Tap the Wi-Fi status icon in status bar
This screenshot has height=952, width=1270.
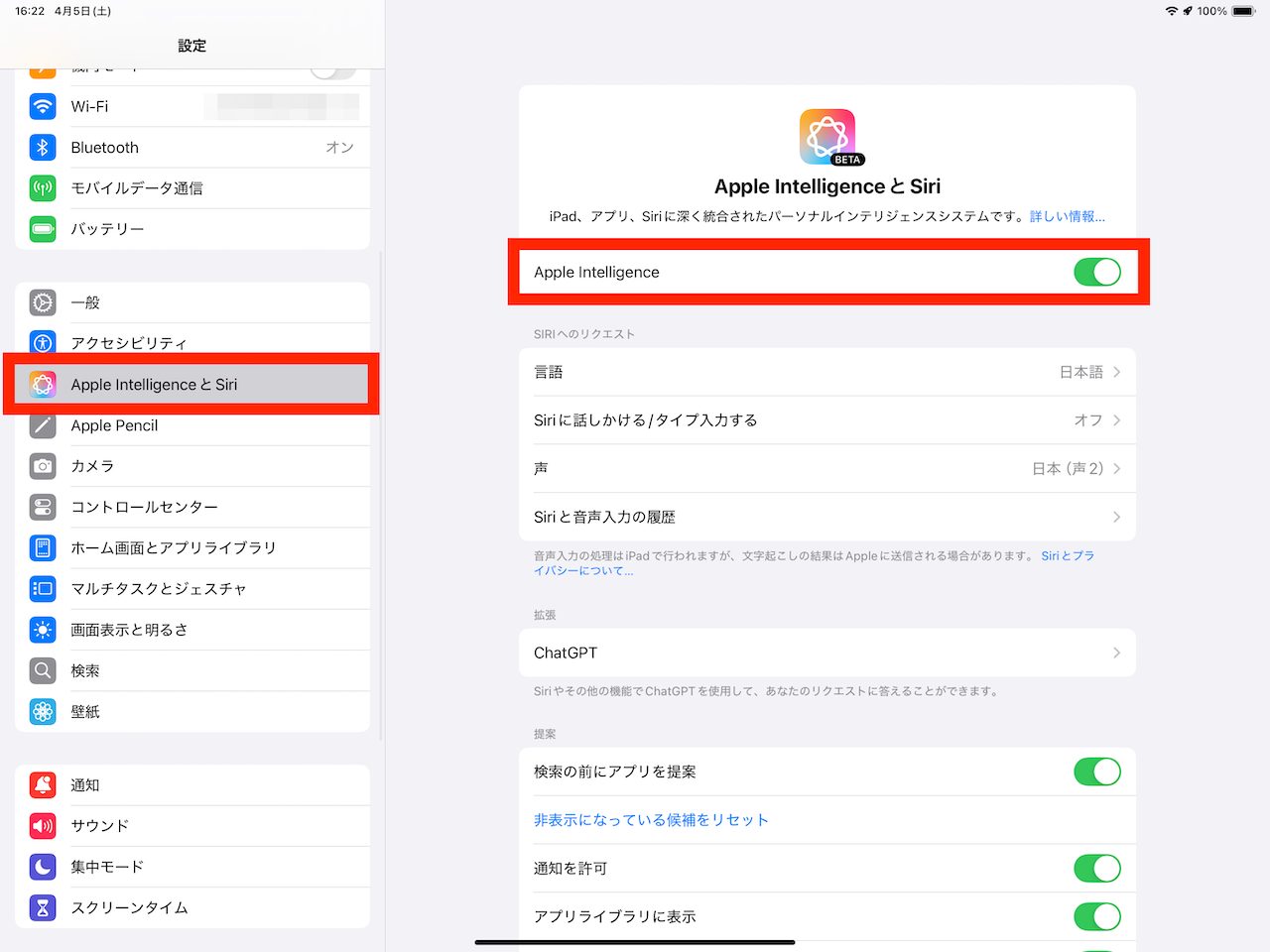click(1172, 11)
